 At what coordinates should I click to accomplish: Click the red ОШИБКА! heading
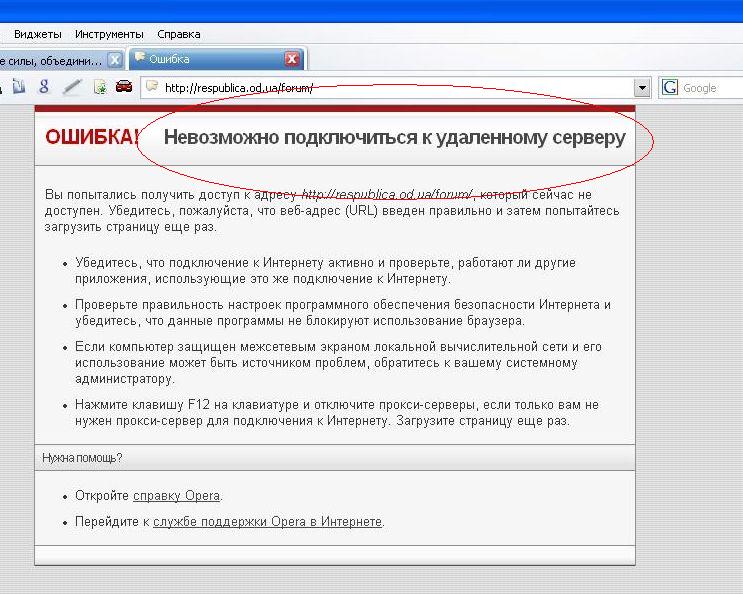[92, 138]
